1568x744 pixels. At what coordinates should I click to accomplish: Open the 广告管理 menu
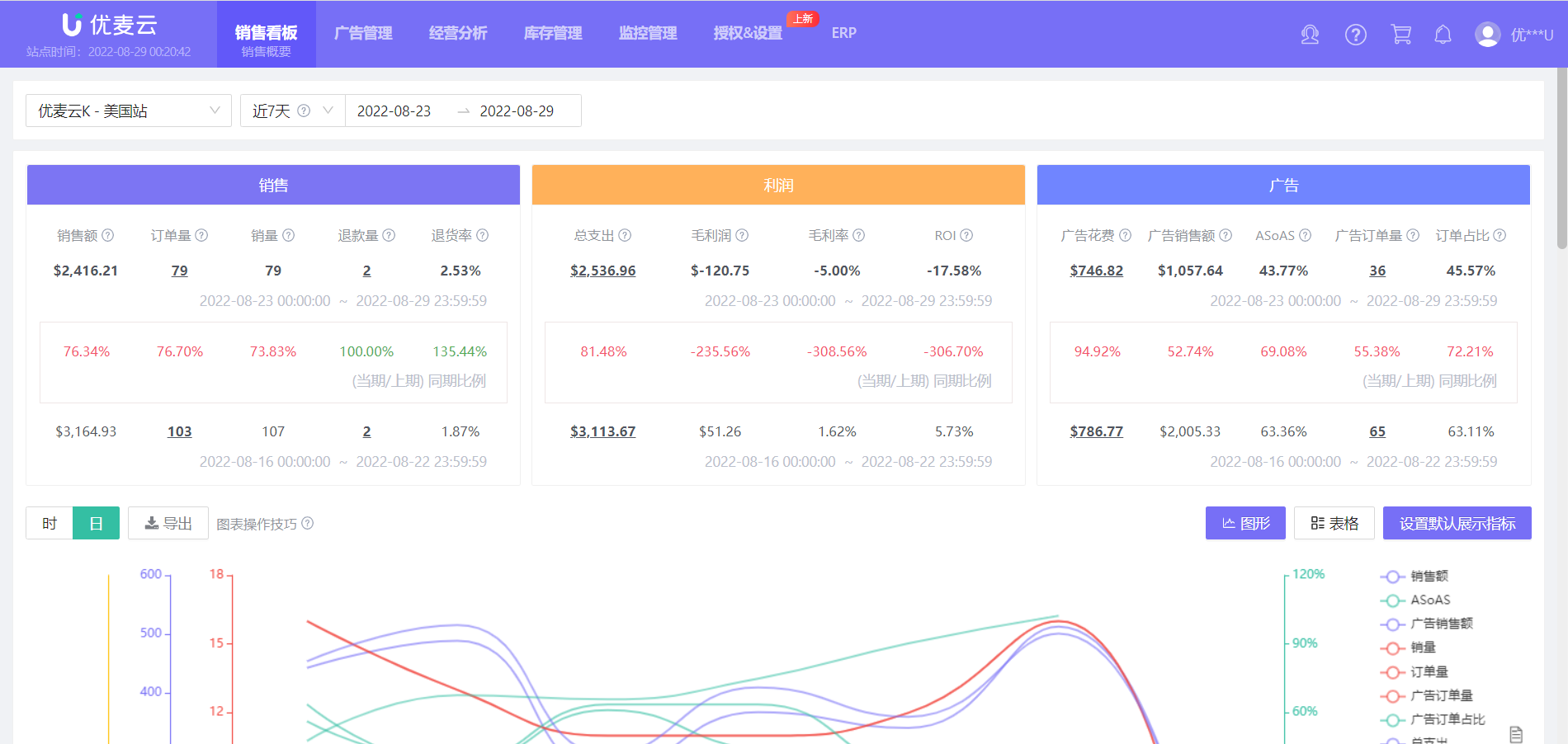tap(363, 33)
